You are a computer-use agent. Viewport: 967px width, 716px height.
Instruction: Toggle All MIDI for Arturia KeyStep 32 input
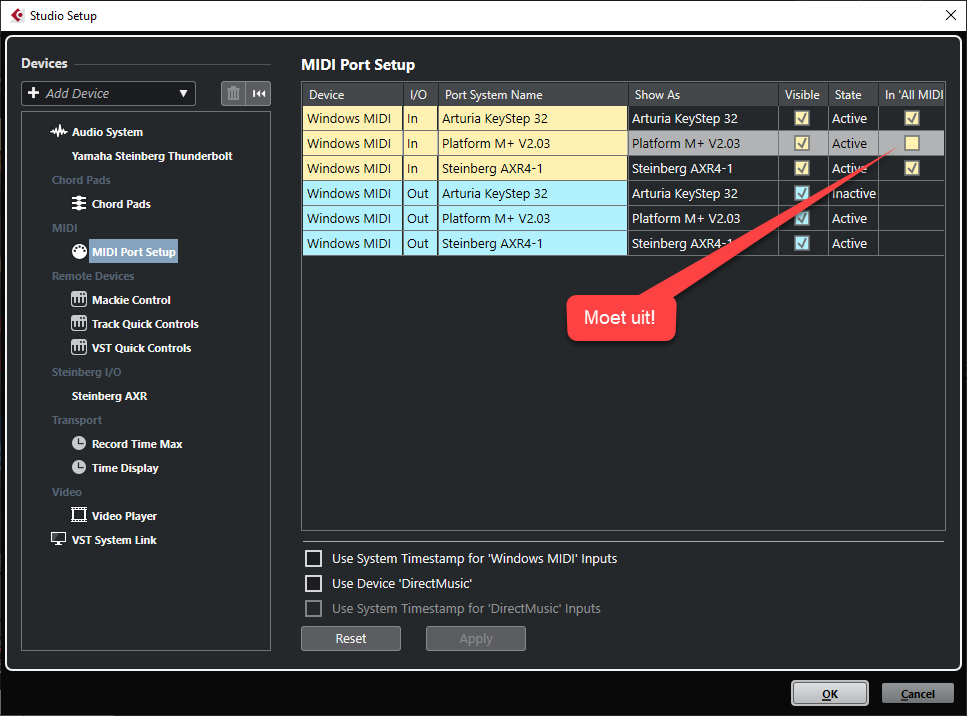pos(911,118)
